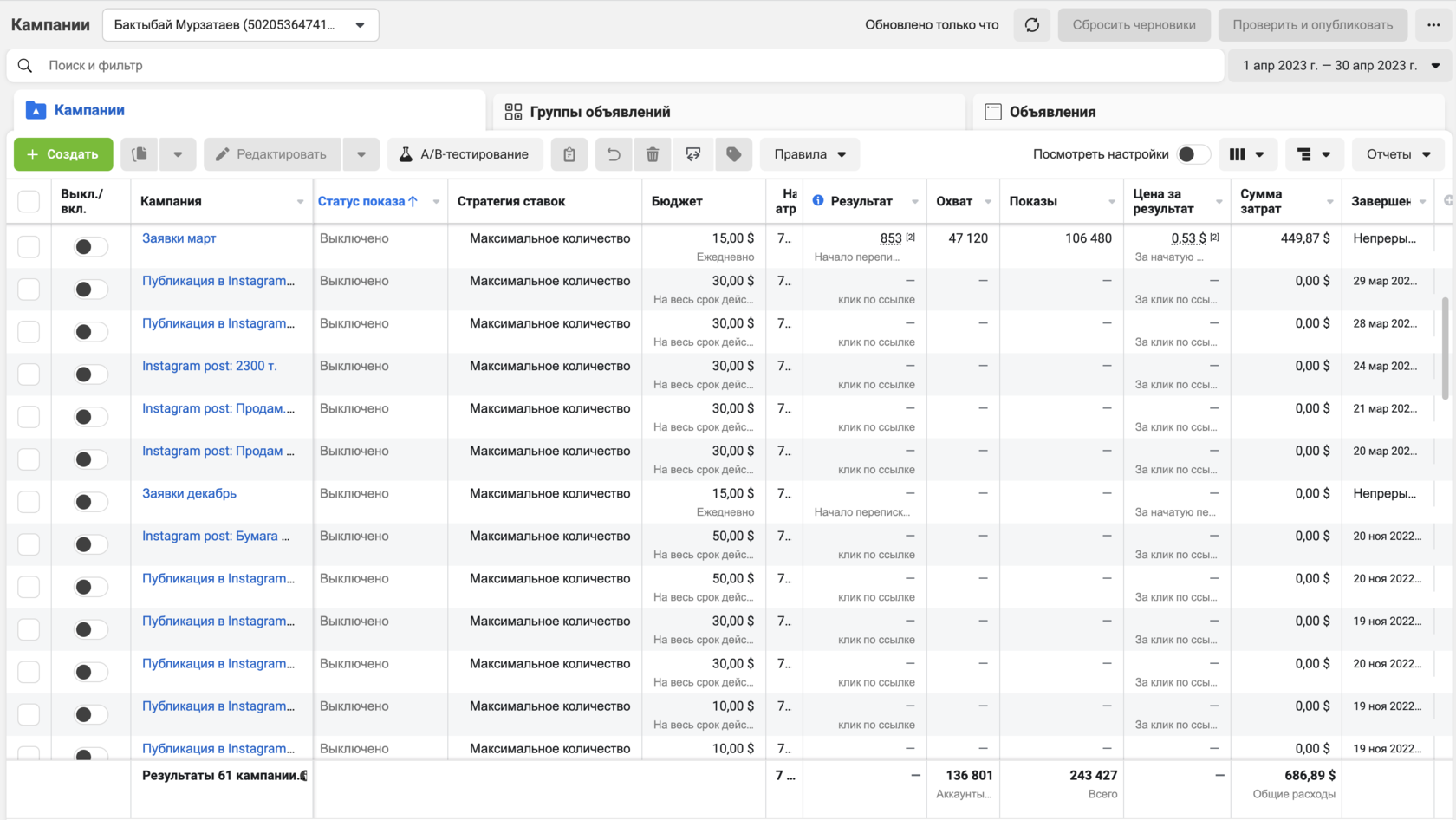Click the export share icon
The image size is (1456, 820).
click(x=693, y=154)
